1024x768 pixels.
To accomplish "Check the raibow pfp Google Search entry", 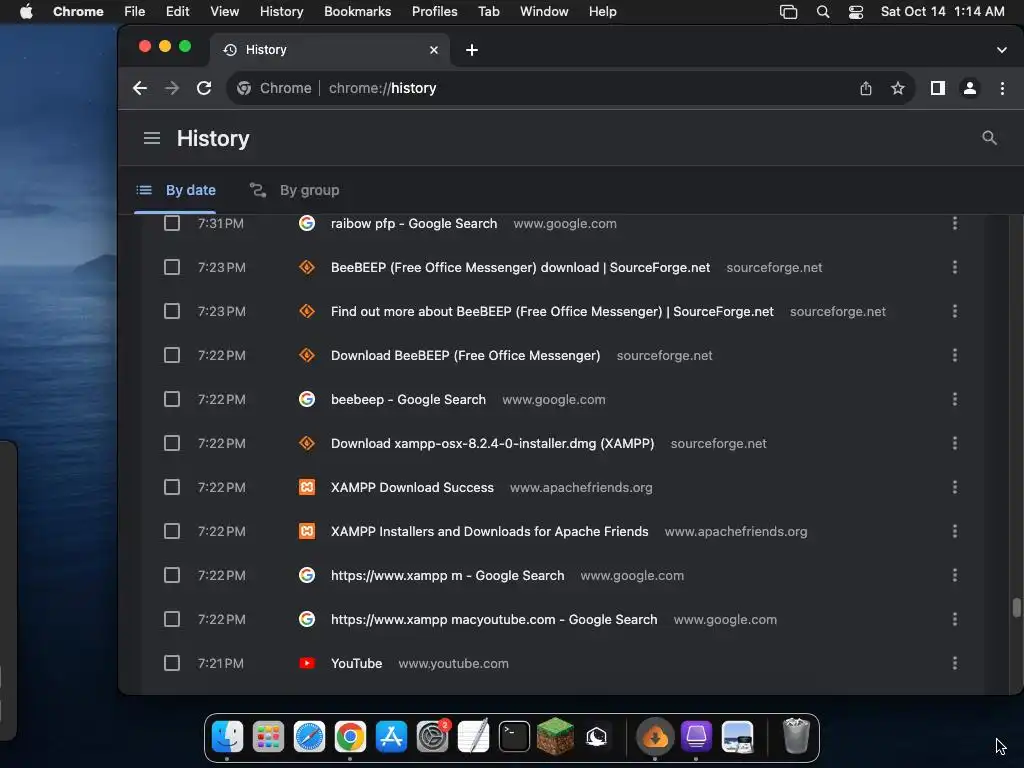I will coord(172,223).
